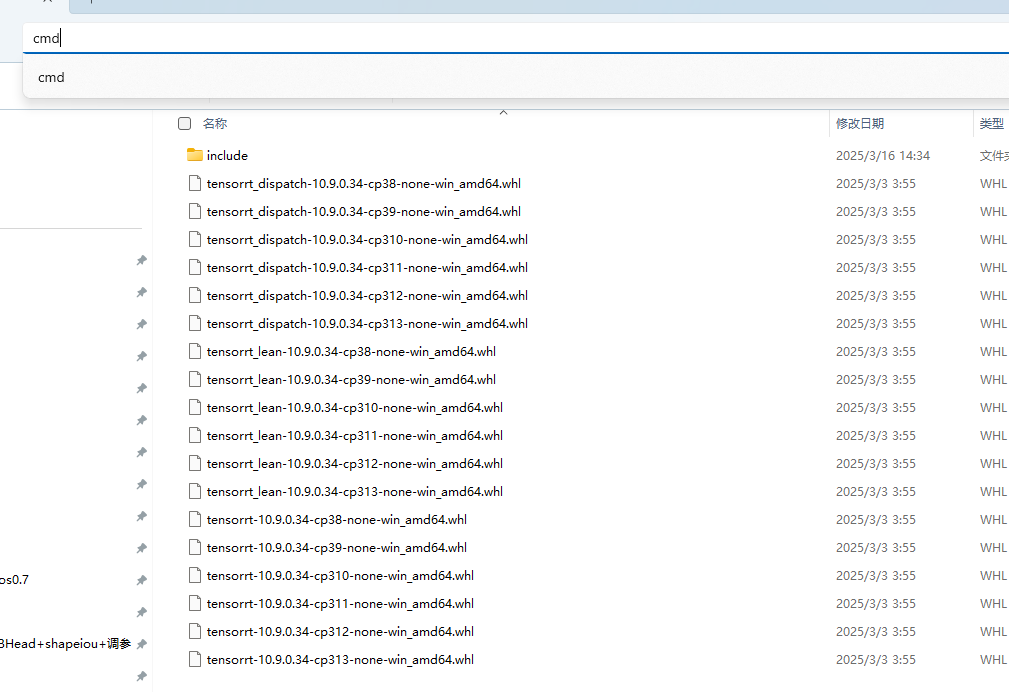The height and width of the screenshot is (692, 1009).
Task: Click tensorrt-10.9.0.34-cp38 file icon
Action: click(194, 519)
